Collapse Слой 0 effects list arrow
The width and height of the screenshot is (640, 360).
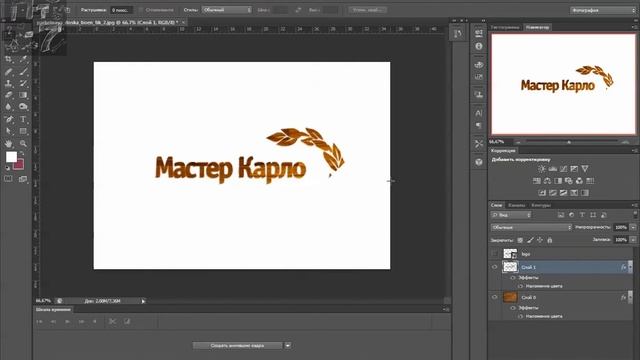[x=631, y=297]
